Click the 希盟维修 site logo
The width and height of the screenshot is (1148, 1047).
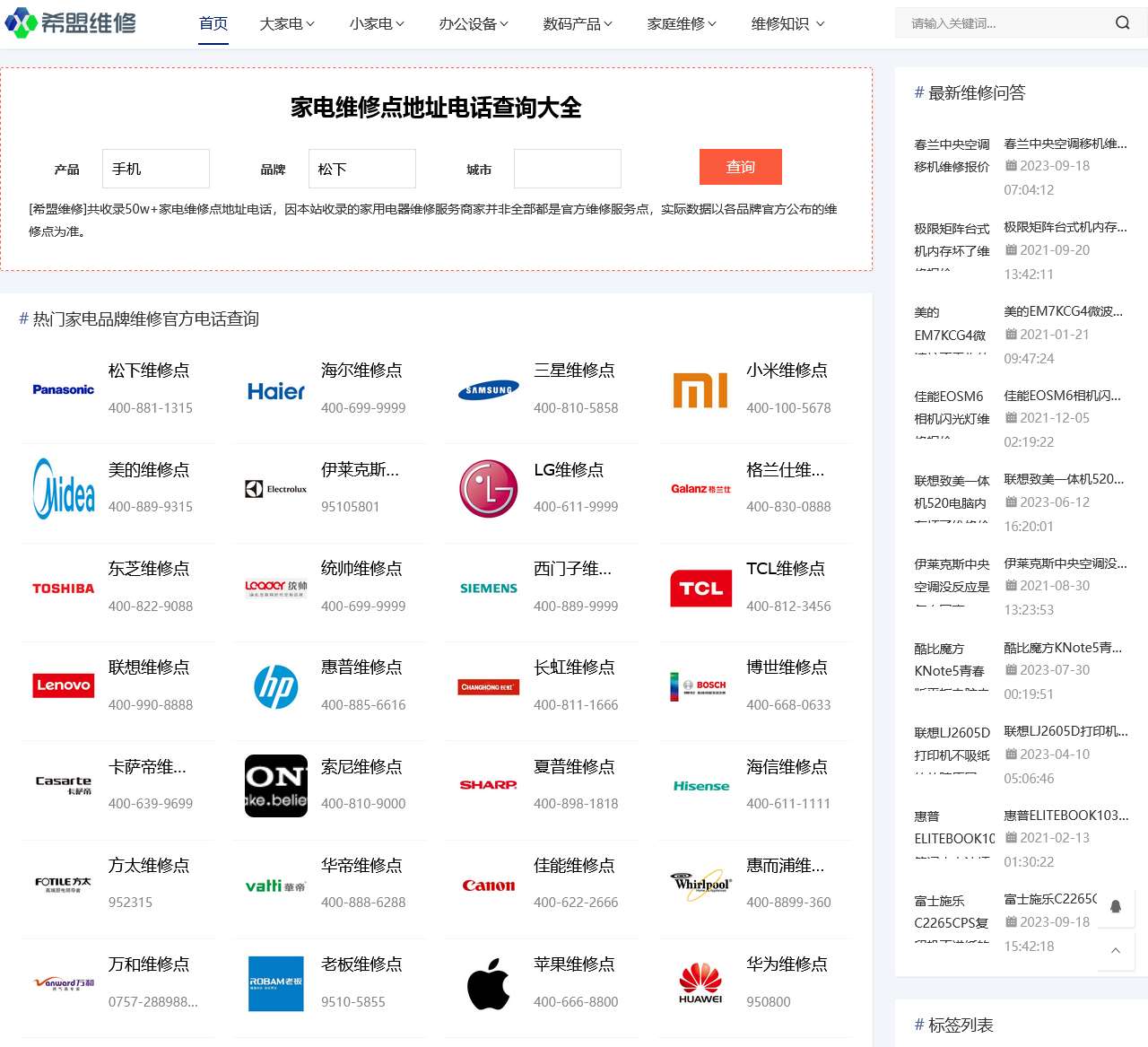click(72, 23)
